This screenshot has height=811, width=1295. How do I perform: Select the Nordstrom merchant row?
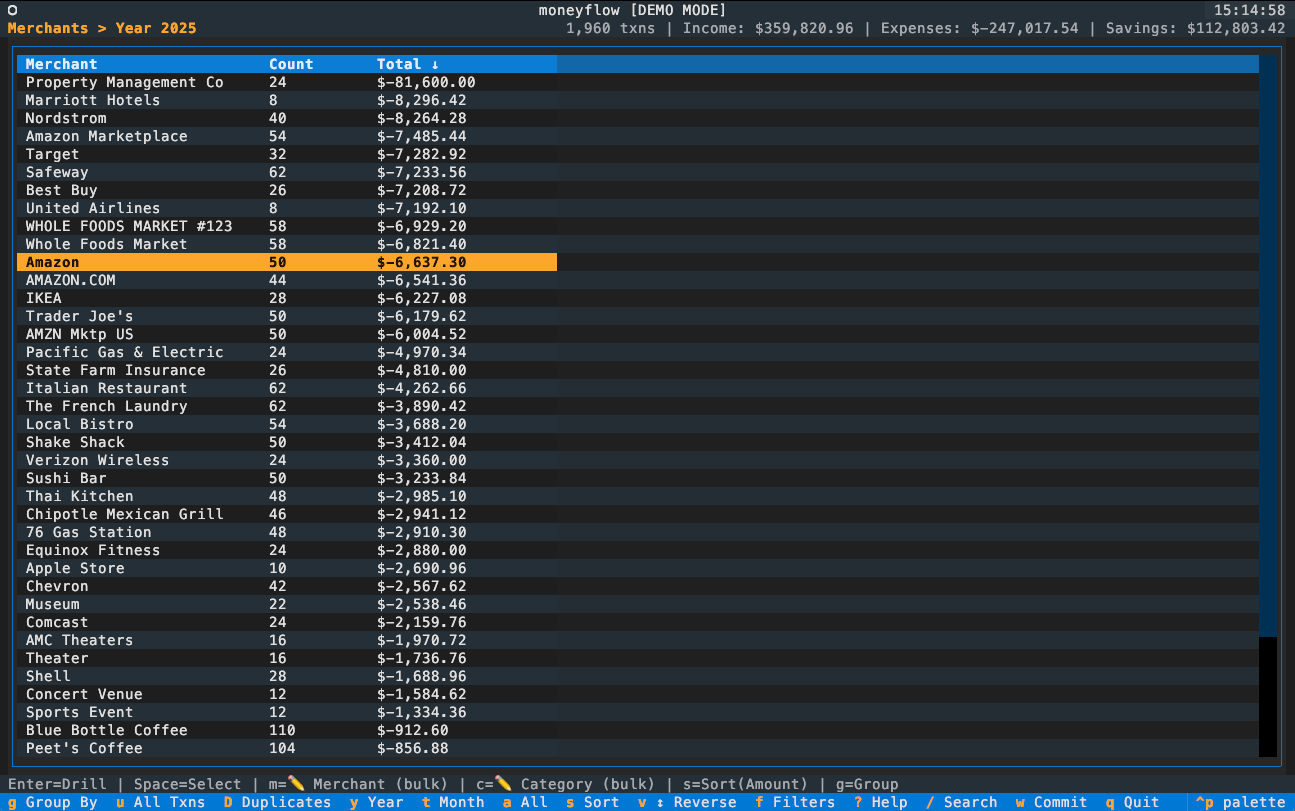(287, 118)
